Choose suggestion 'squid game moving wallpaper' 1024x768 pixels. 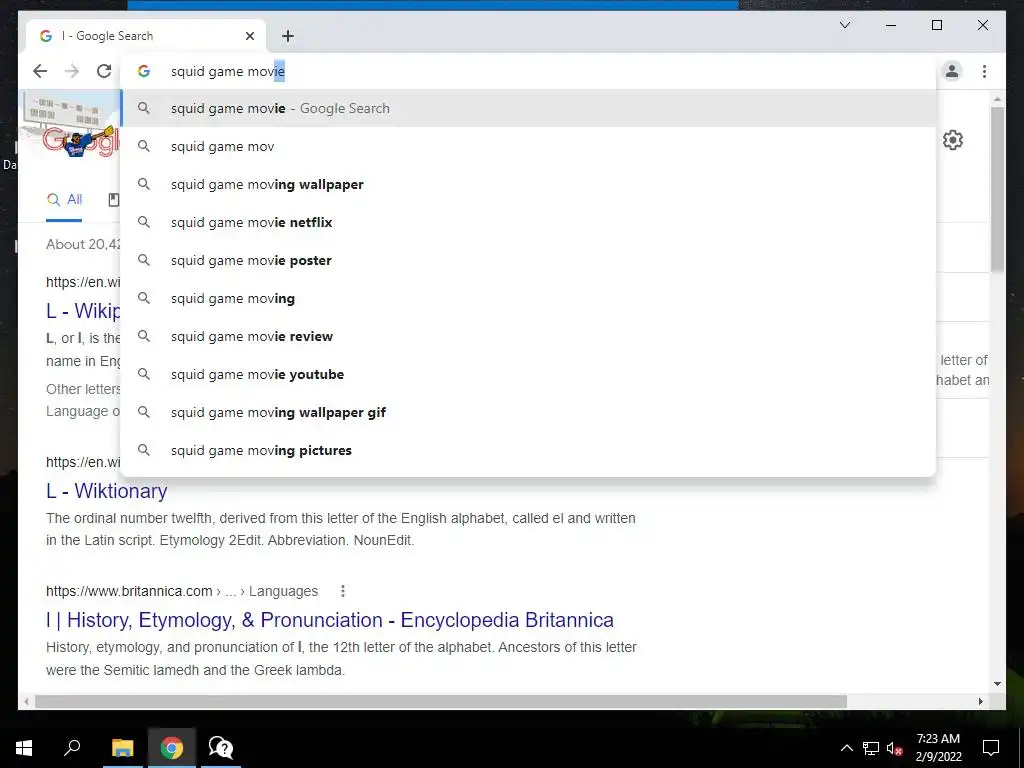pos(528,184)
